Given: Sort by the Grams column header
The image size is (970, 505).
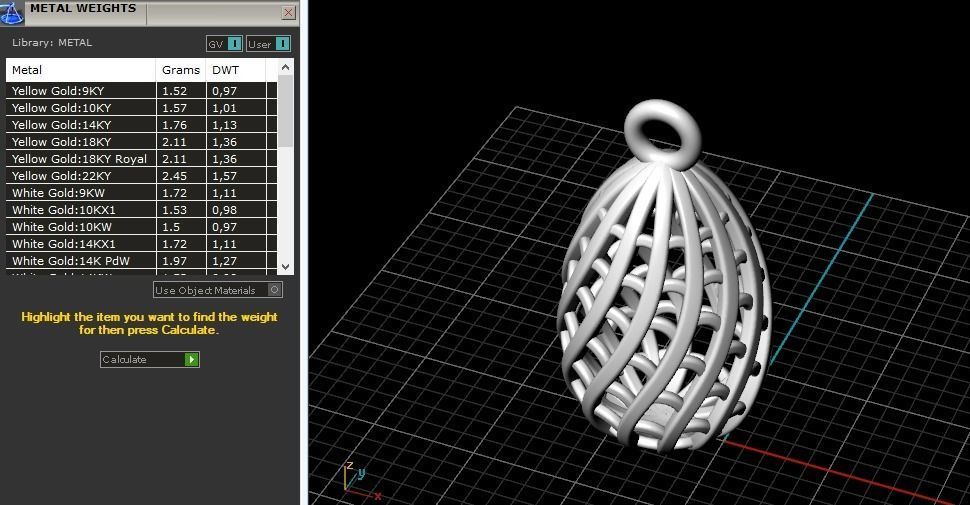Looking at the screenshot, I should (x=181, y=70).
